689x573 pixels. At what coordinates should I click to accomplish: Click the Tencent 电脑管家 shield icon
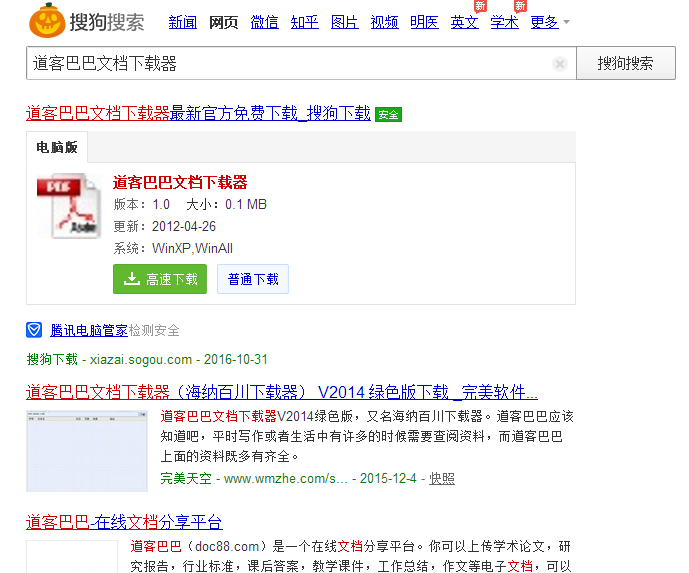[x=34, y=330]
